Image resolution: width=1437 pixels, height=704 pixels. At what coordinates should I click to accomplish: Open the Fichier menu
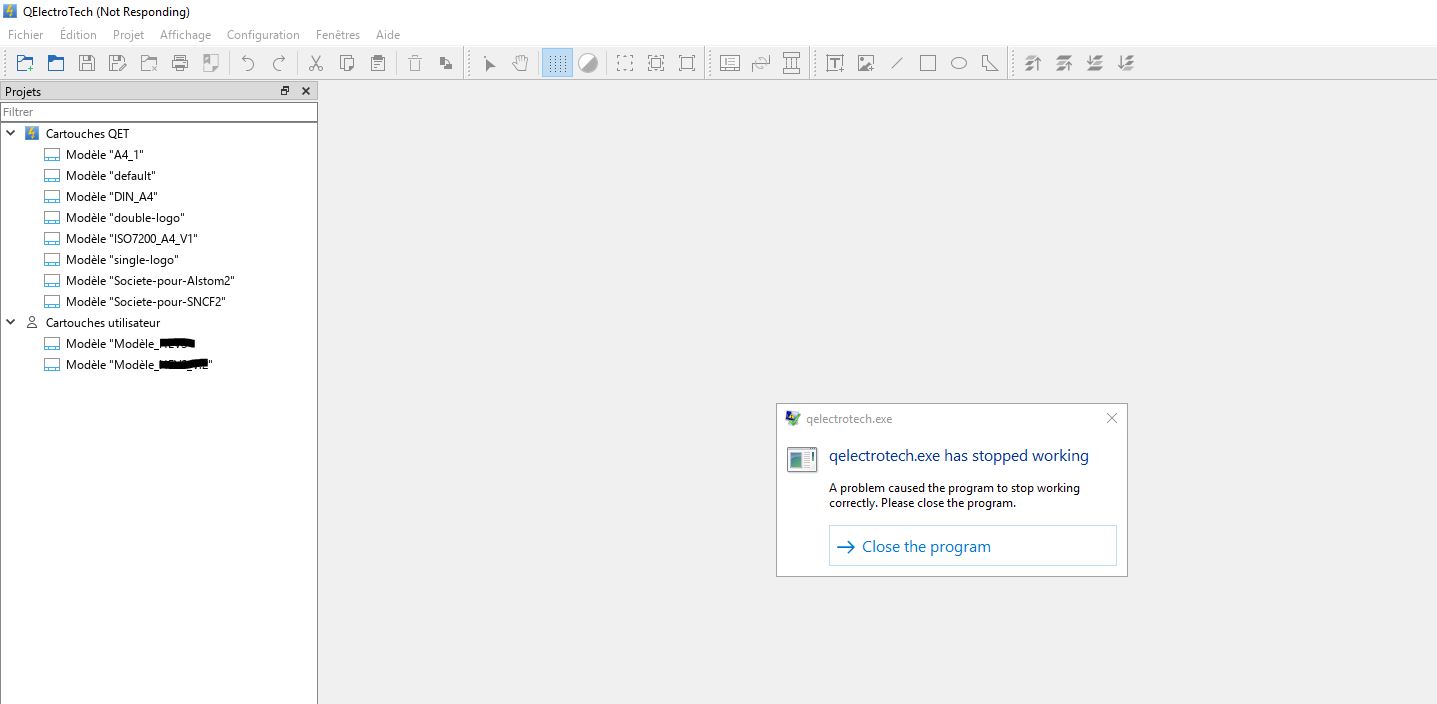(x=26, y=35)
